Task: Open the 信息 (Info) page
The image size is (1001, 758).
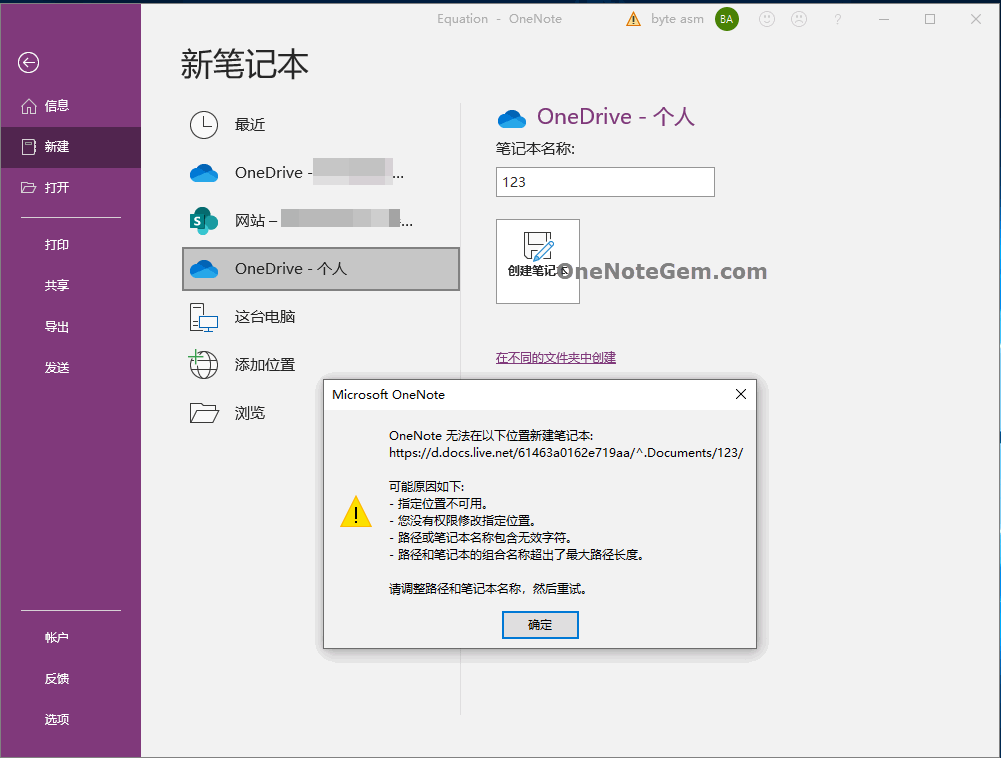Action: pyautogui.click(x=70, y=106)
